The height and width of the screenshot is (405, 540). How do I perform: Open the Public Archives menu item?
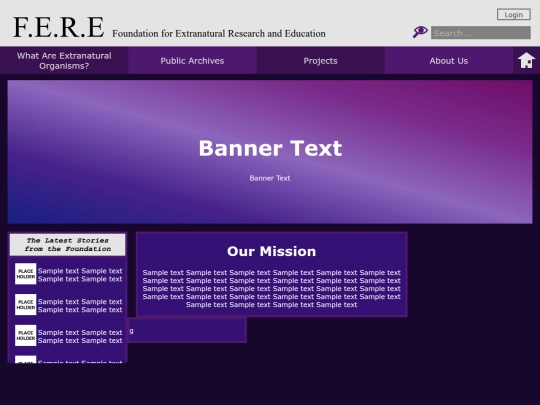coord(192,61)
